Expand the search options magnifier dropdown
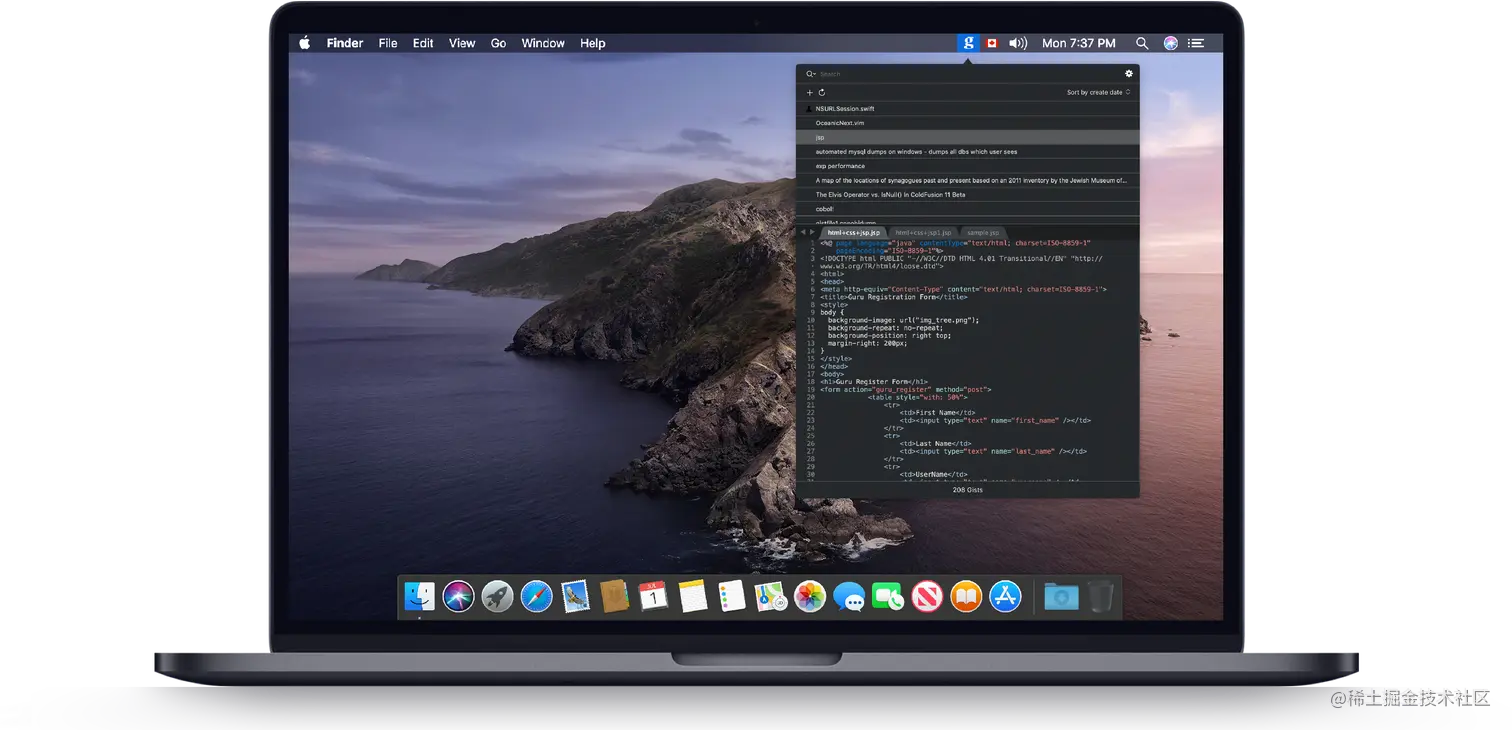The height and width of the screenshot is (730, 1512). [x=811, y=74]
